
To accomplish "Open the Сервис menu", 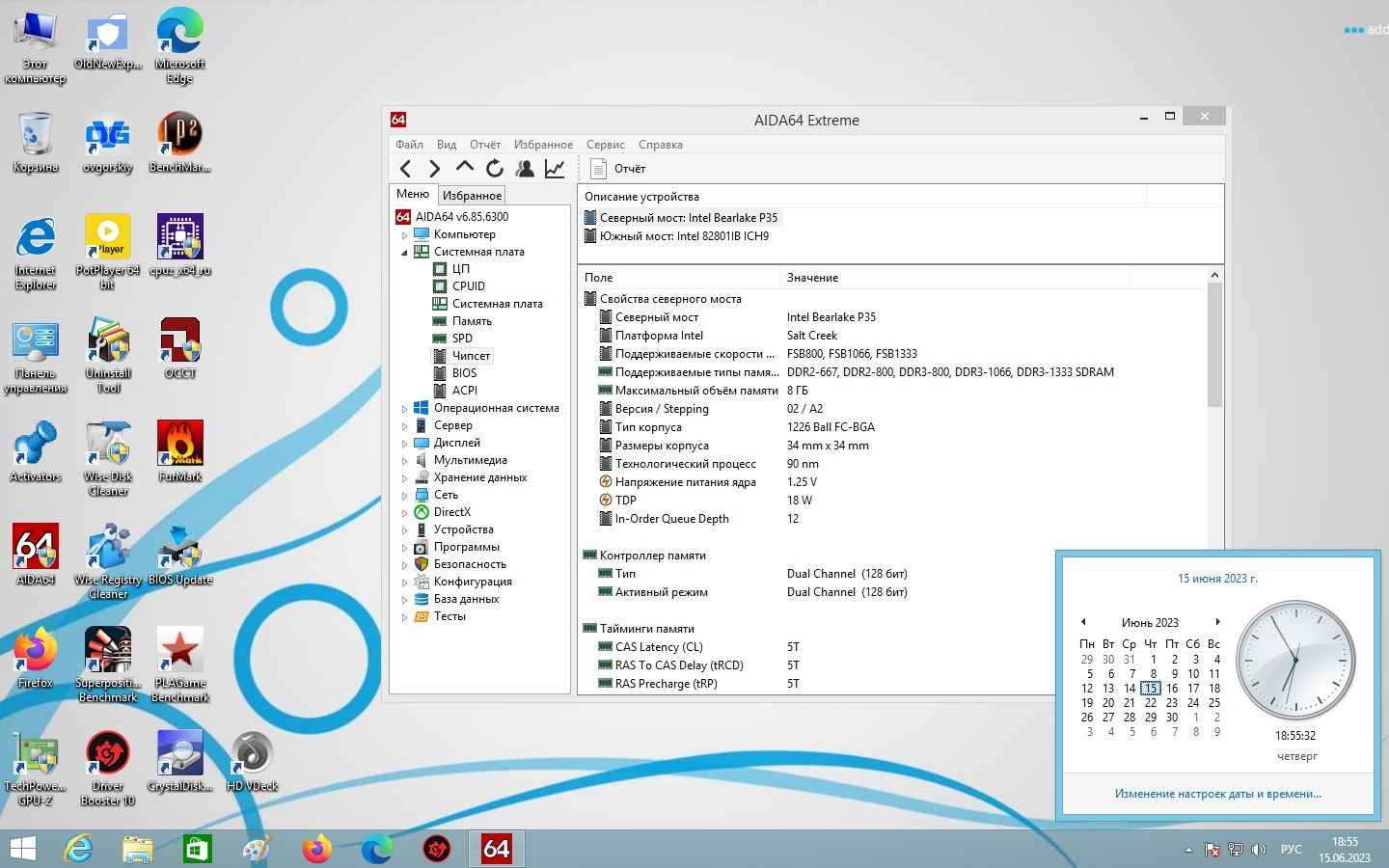I will (606, 145).
